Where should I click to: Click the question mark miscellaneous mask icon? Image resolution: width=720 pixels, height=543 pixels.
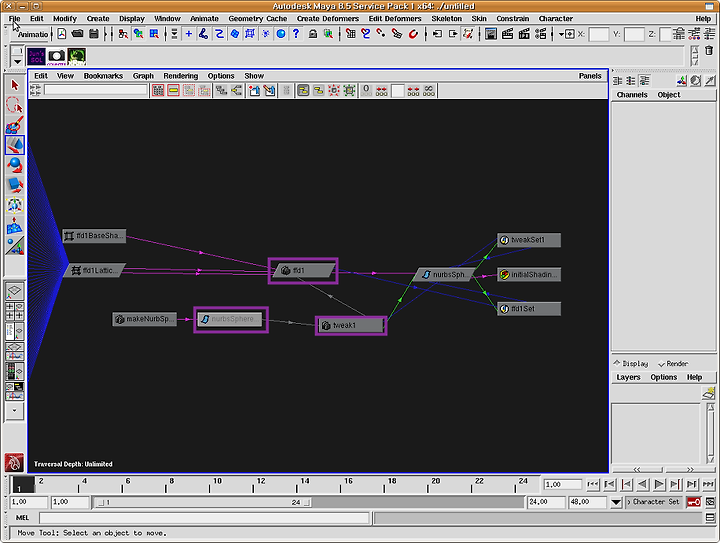tap(296, 34)
